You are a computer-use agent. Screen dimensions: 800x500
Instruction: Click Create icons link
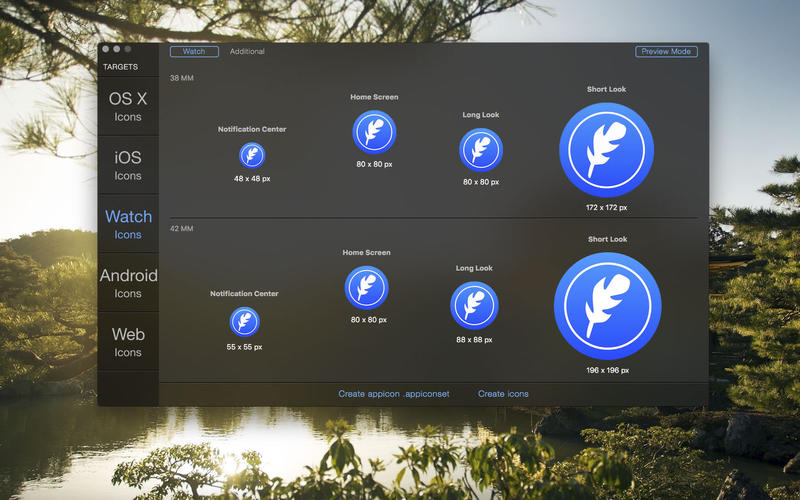pyautogui.click(x=503, y=394)
